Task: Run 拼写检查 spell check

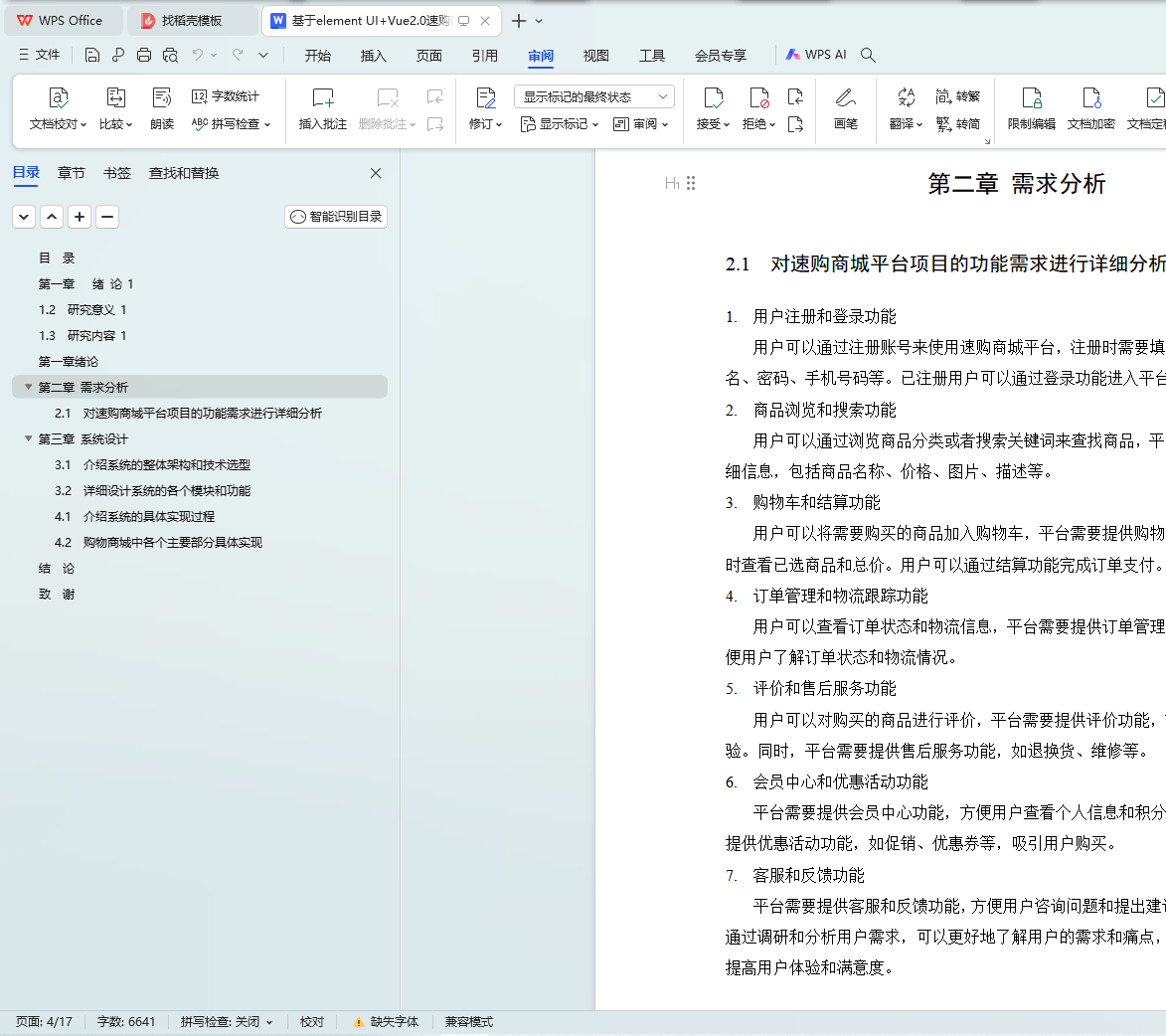Action: pos(231,124)
